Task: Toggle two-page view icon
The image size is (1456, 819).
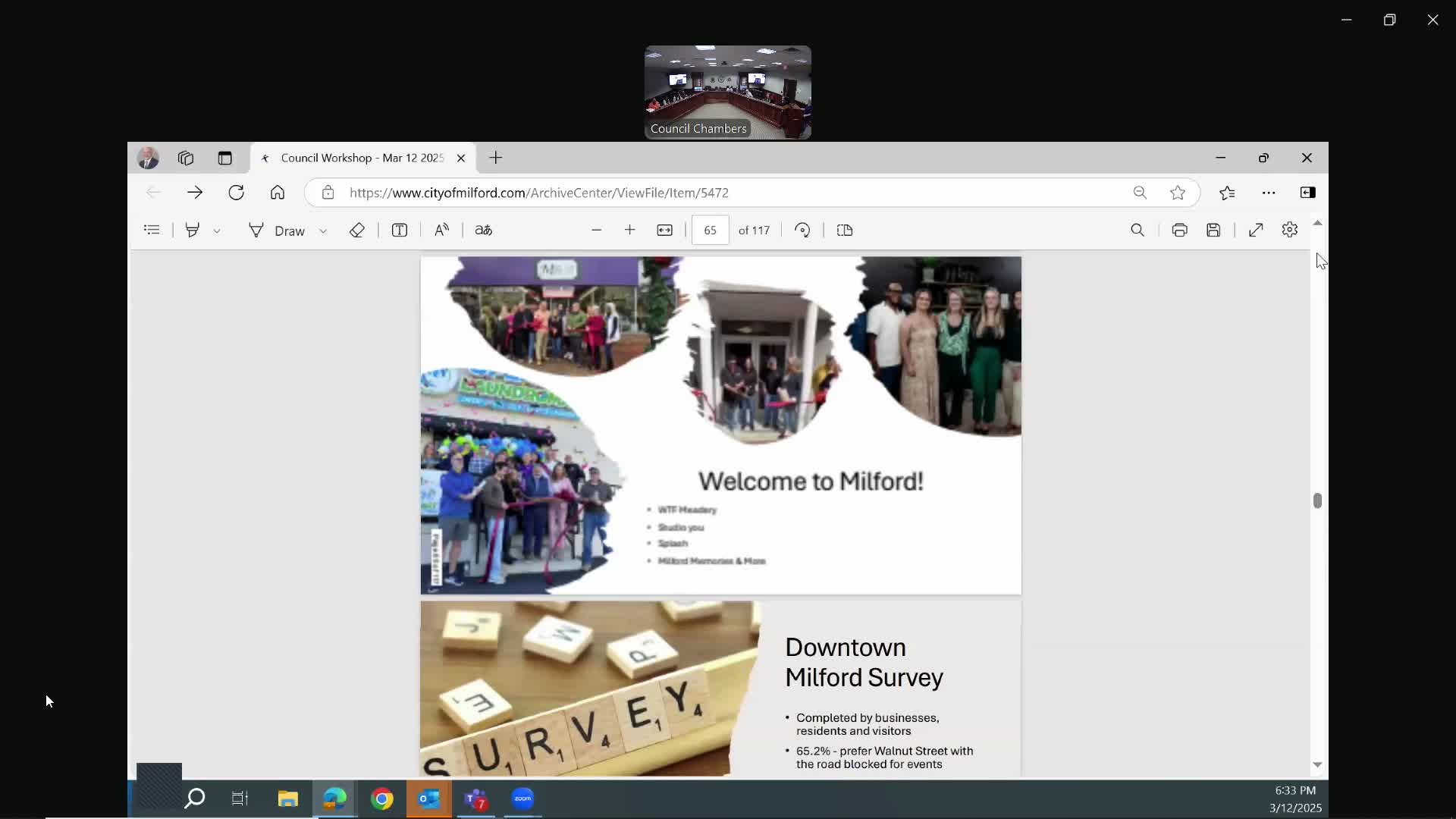Action: (x=845, y=230)
